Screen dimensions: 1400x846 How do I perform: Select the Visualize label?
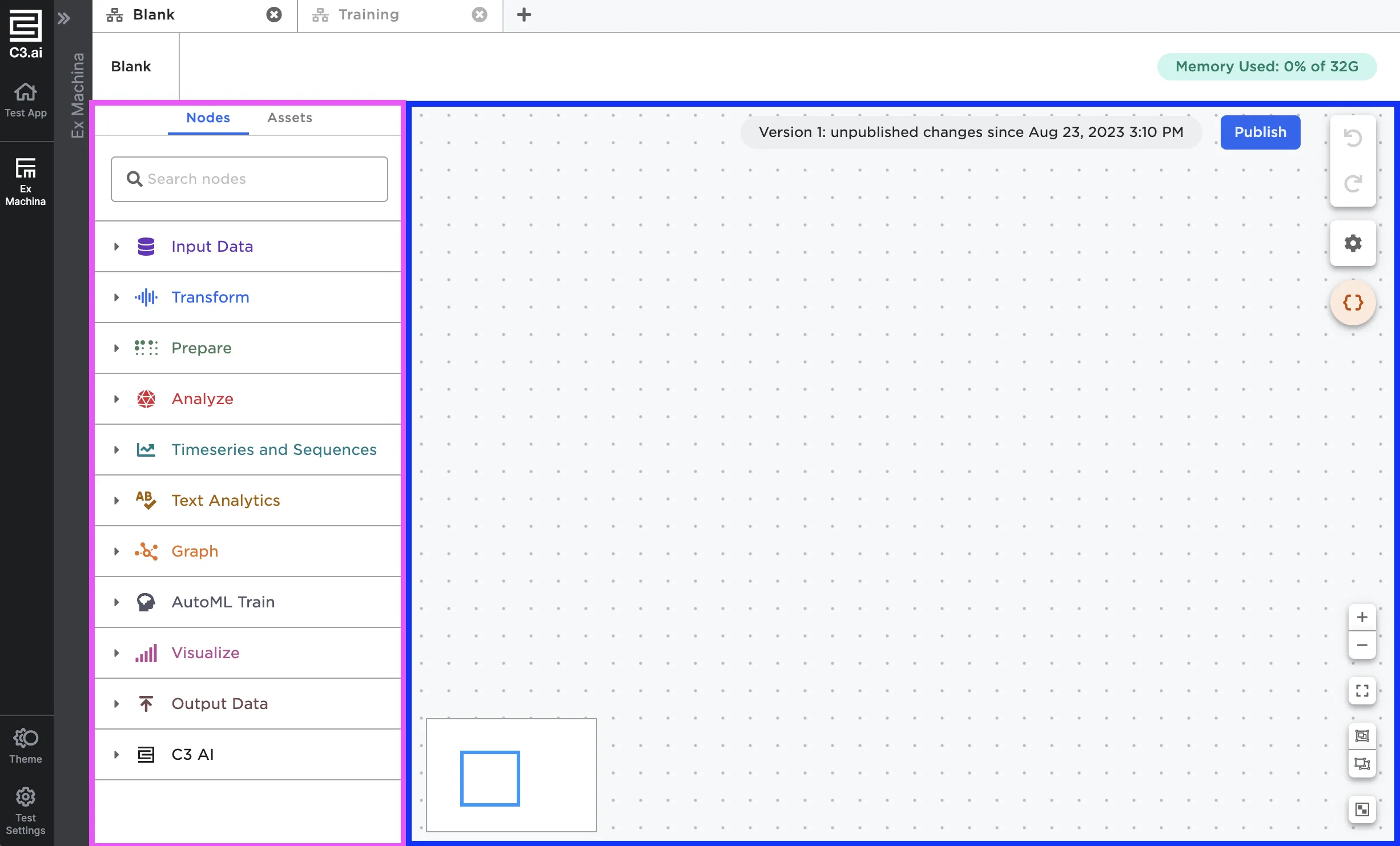(x=206, y=653)
